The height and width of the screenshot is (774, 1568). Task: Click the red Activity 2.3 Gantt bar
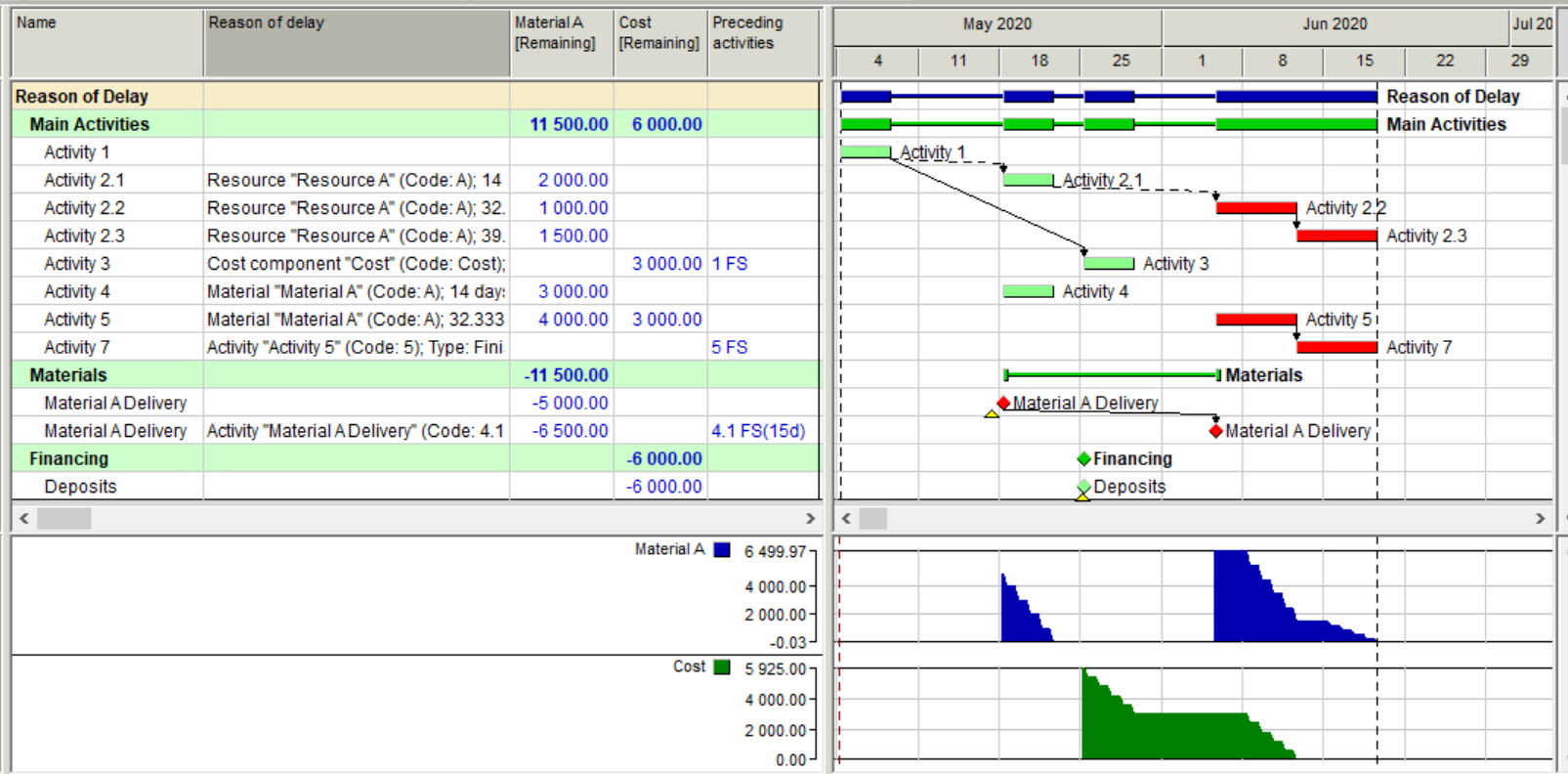pyautogui.click(x=1337, y=236)
